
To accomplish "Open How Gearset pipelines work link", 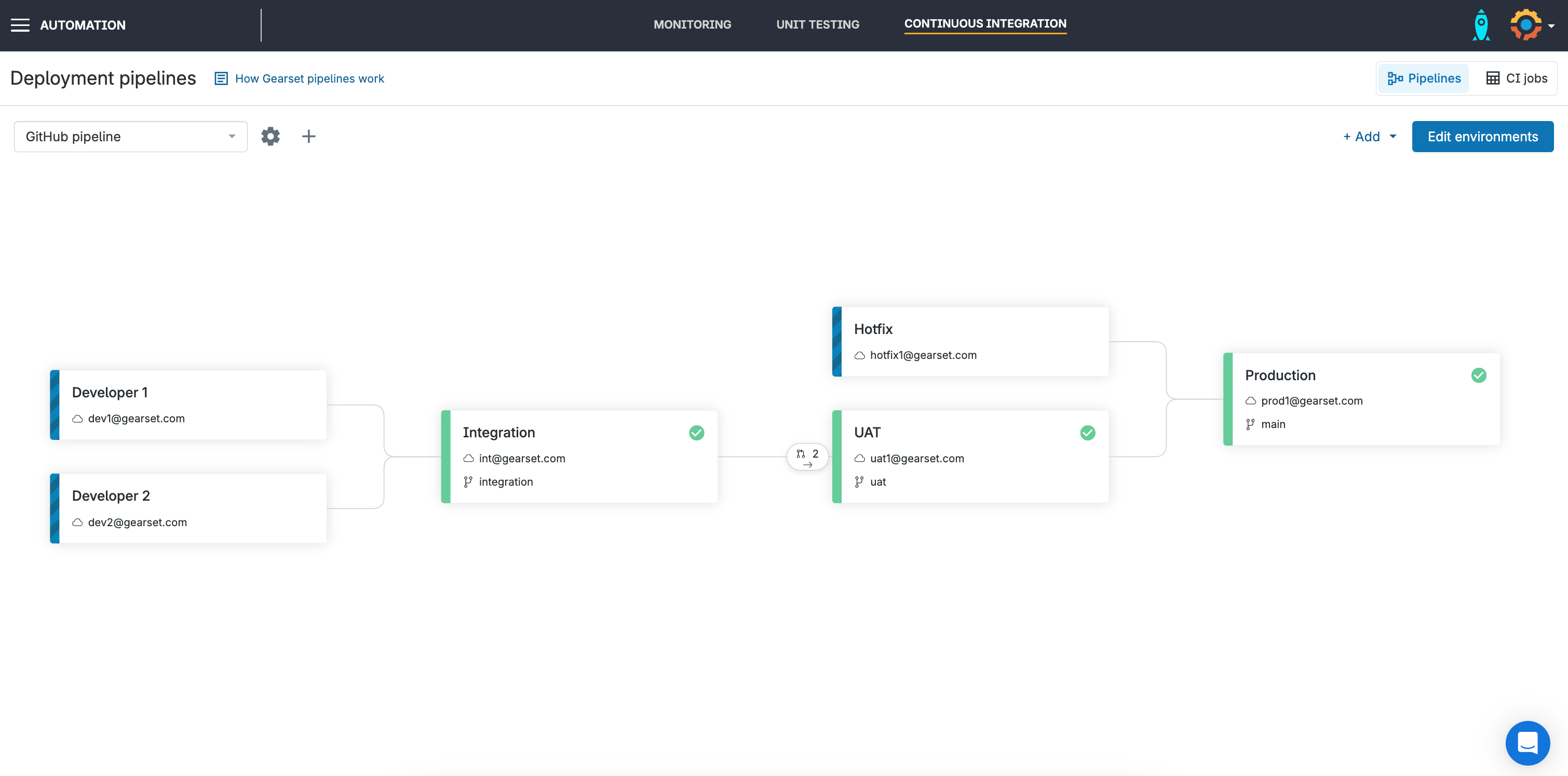I will point(309,78).
